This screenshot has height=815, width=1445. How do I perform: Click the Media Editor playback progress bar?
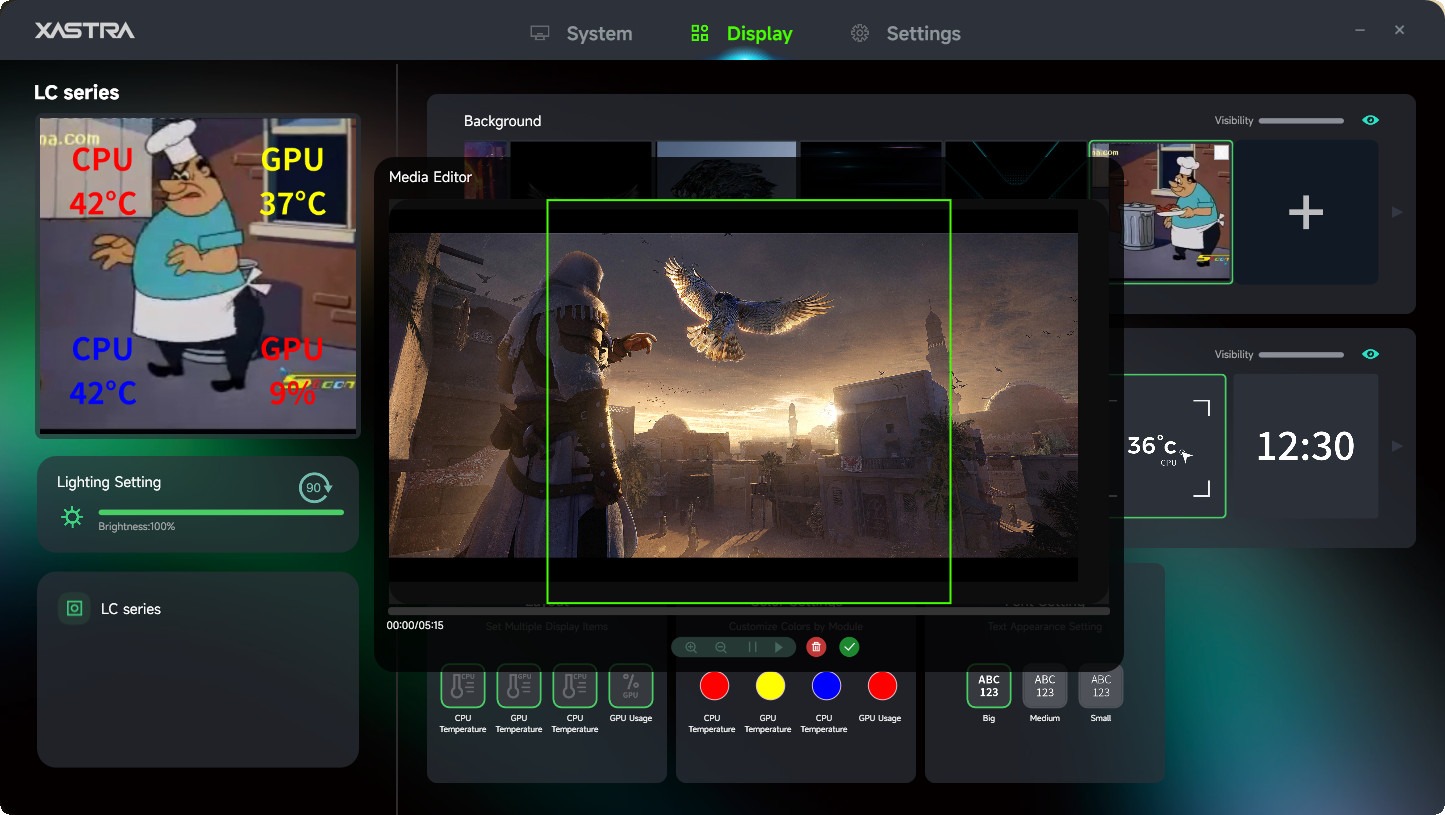tap(748, 610)
